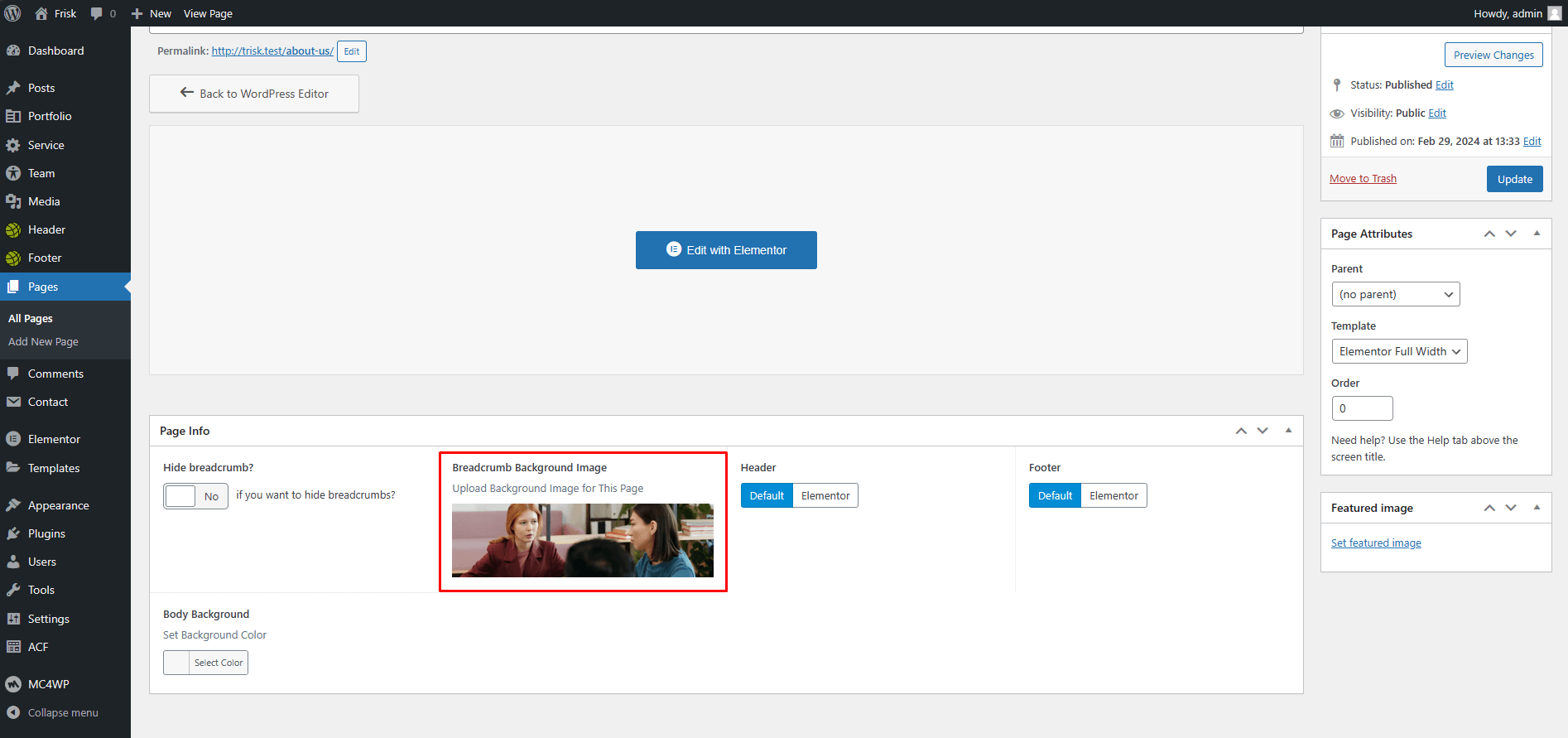This screenshot has height=738, width=1568.
Task: Select Elementor option for Header
Action: point(825,495)
